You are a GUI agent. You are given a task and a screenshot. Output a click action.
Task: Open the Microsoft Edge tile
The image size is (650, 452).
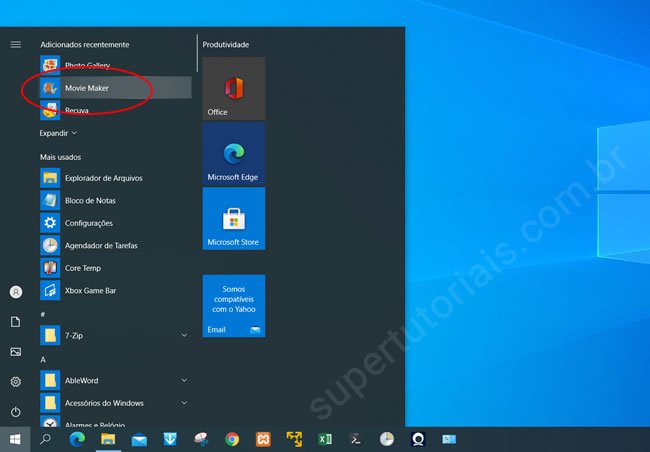point(233,154)
